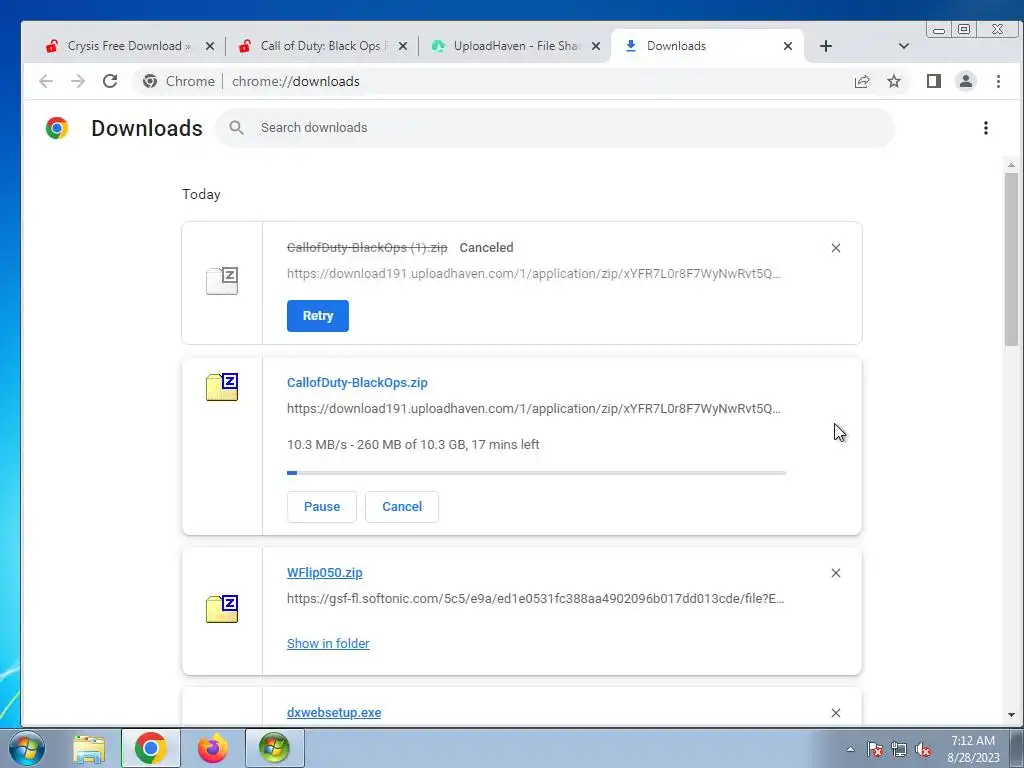Click the network tray icon
Image resolution: width=1024 pixels, height=768 pixels.
[x=899, y=749]
